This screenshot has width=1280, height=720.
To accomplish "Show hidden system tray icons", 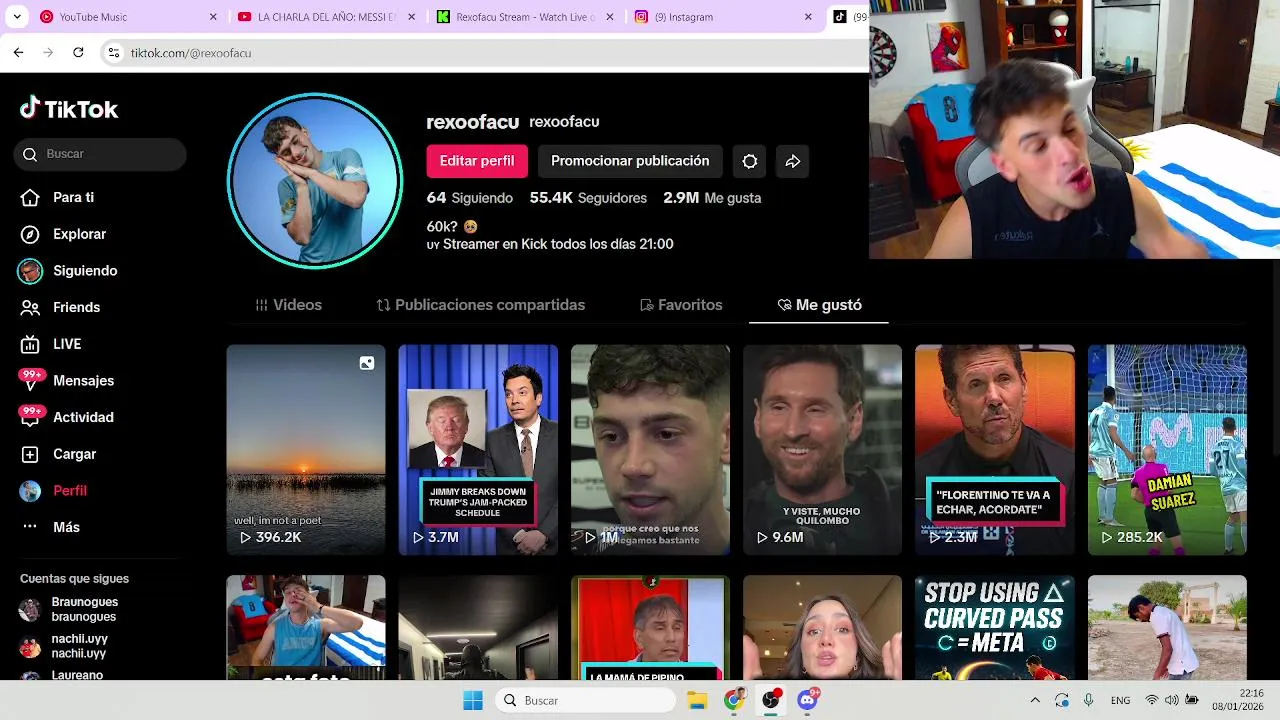I will [x=1035, y=700].
